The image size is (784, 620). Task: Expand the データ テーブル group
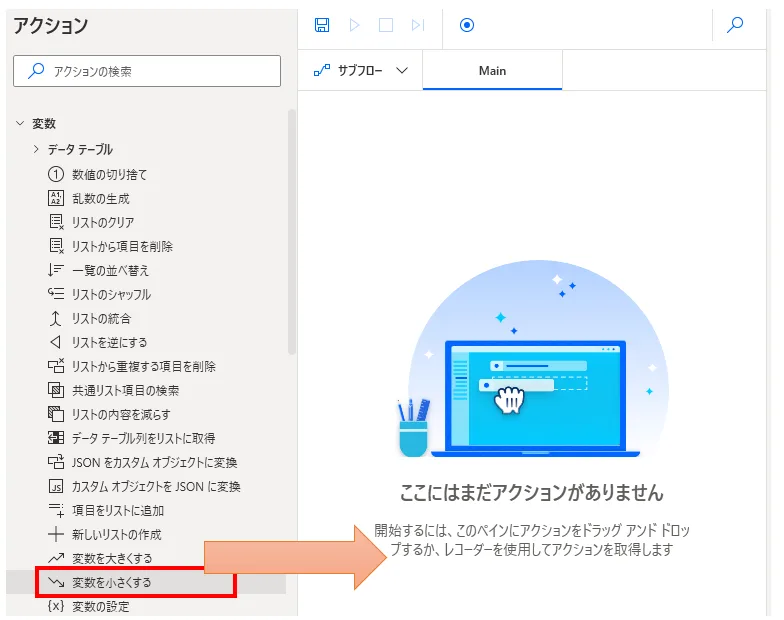point(37,149)
